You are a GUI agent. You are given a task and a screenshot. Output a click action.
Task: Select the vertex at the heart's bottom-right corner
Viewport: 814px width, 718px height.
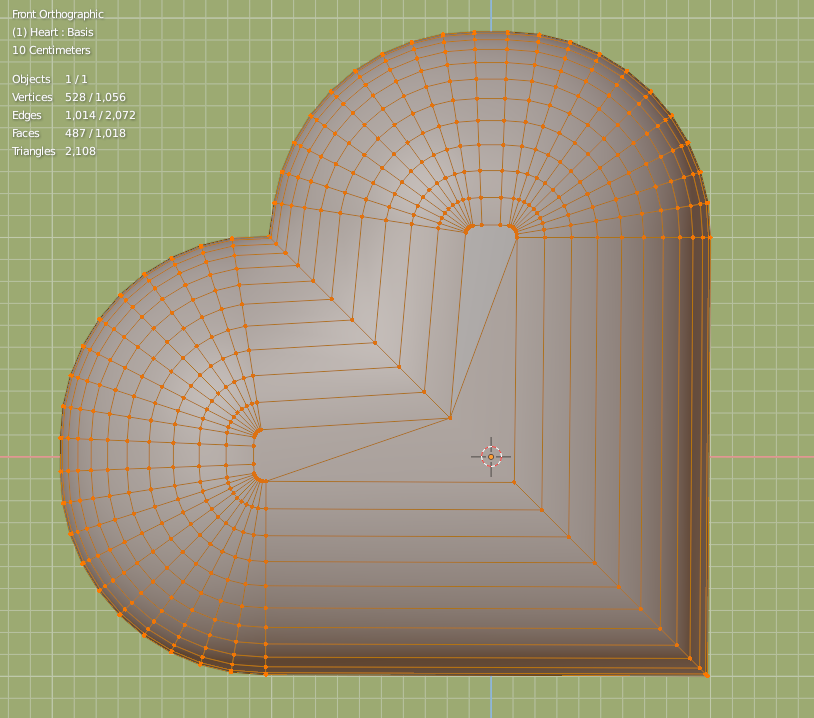707,675
